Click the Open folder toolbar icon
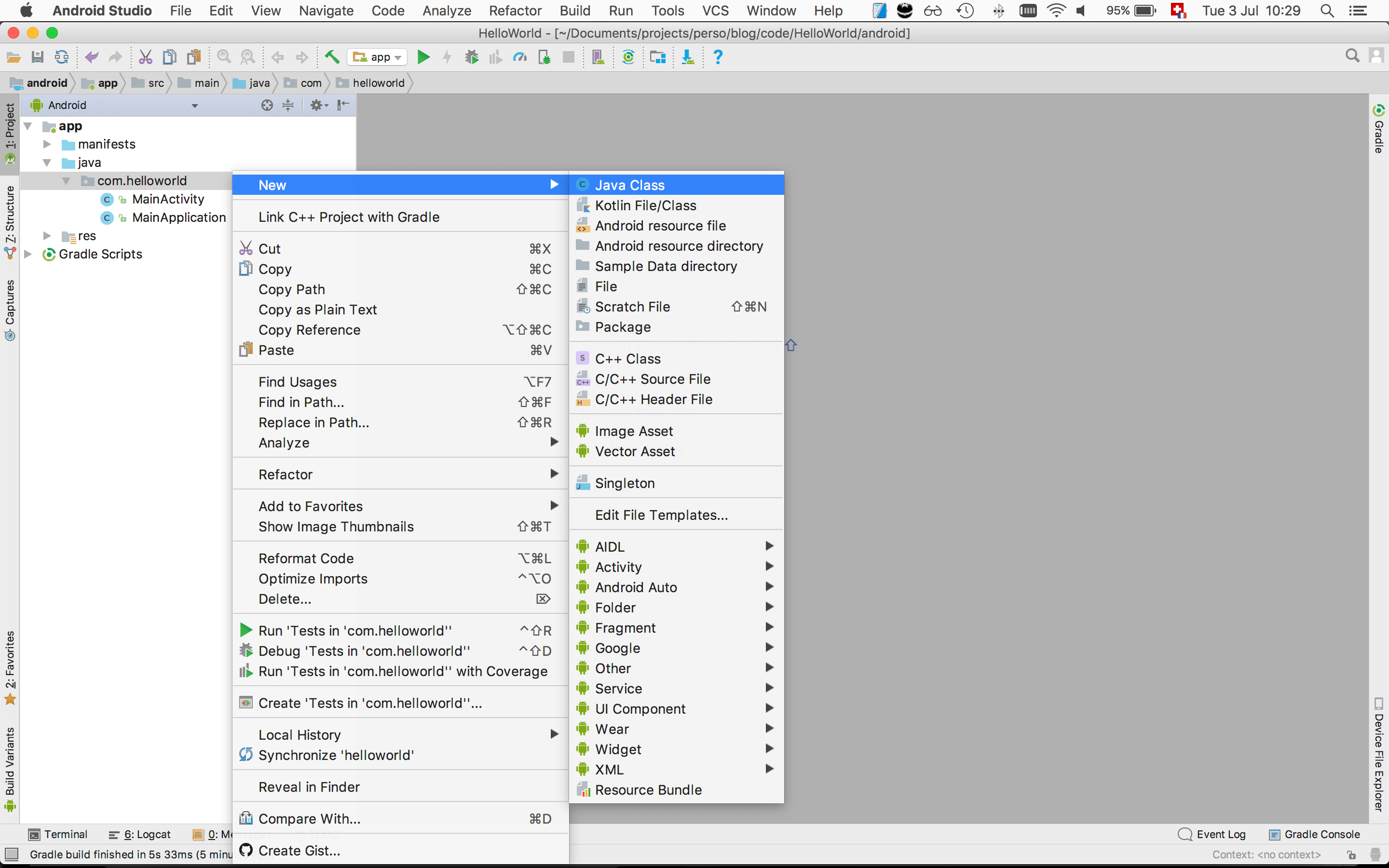Image resolution: width=1389 pixels, height=868 pixels. click(x=13, y=57)
